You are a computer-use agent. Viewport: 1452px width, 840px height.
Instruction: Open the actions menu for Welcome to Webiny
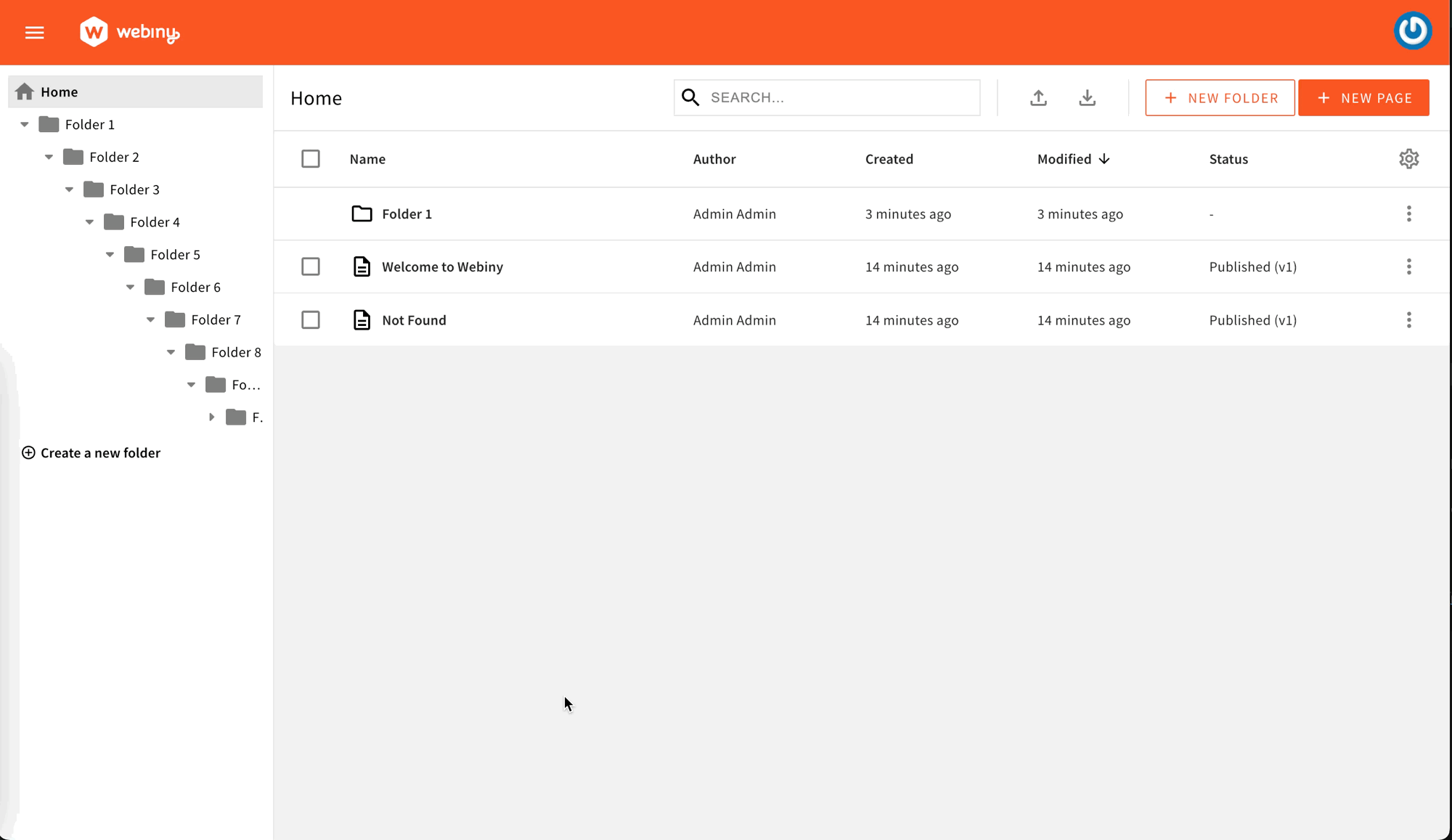coord(1409,266)
